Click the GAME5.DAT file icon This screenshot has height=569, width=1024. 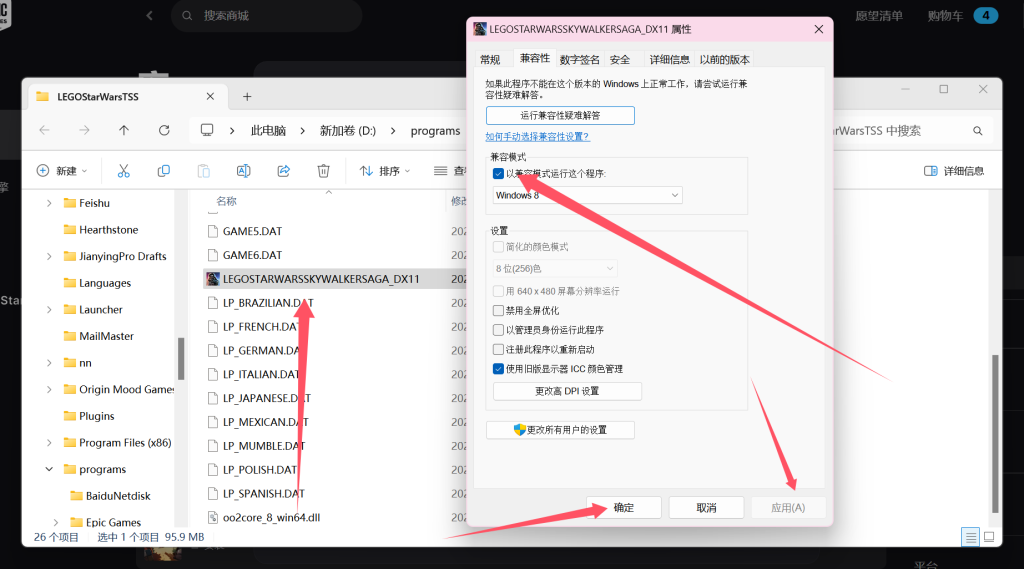(x=212, y=231)
